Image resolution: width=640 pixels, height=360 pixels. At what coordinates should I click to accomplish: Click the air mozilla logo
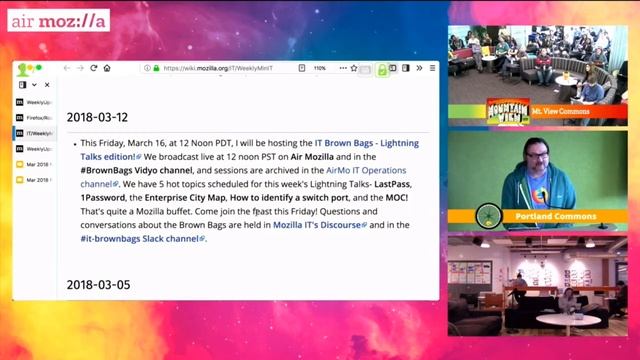tap(58, 20)
